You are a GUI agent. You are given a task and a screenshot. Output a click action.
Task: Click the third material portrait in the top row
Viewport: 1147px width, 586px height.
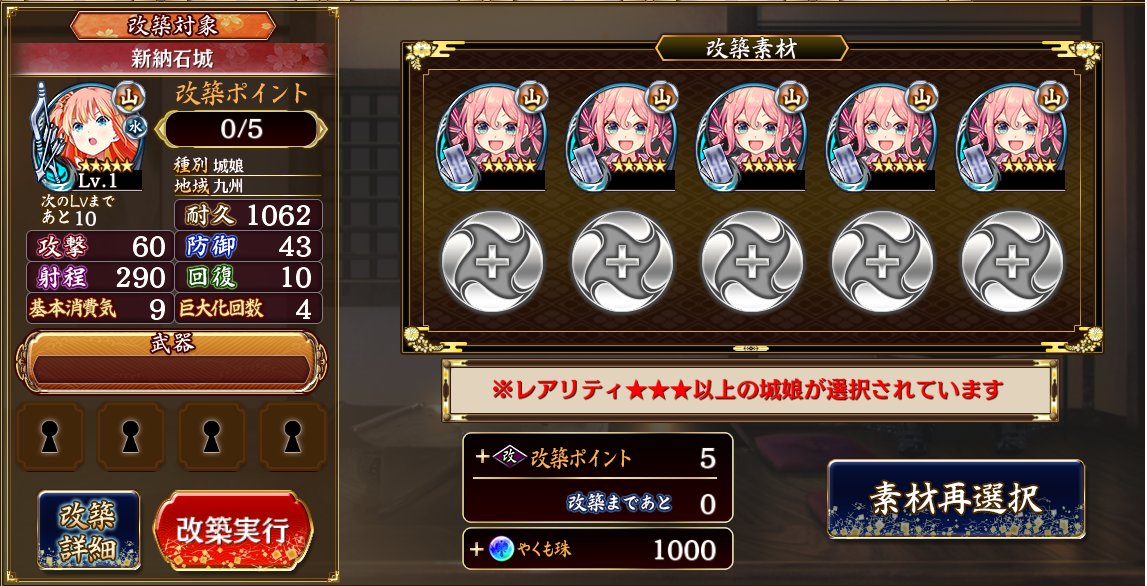click(x=753, y=137)
